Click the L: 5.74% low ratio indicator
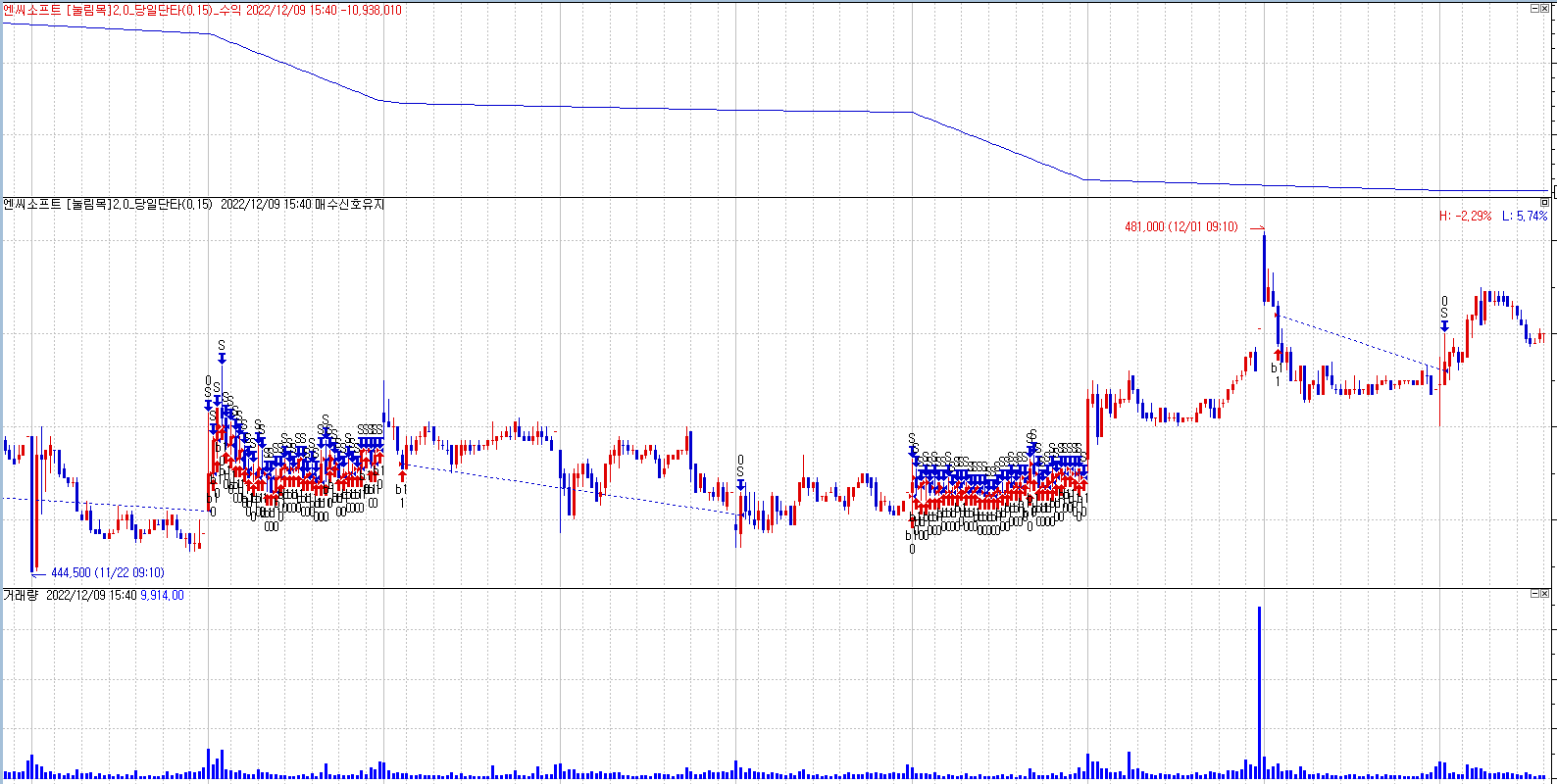Viewport: 1557px width, 784px height. 1525,216
